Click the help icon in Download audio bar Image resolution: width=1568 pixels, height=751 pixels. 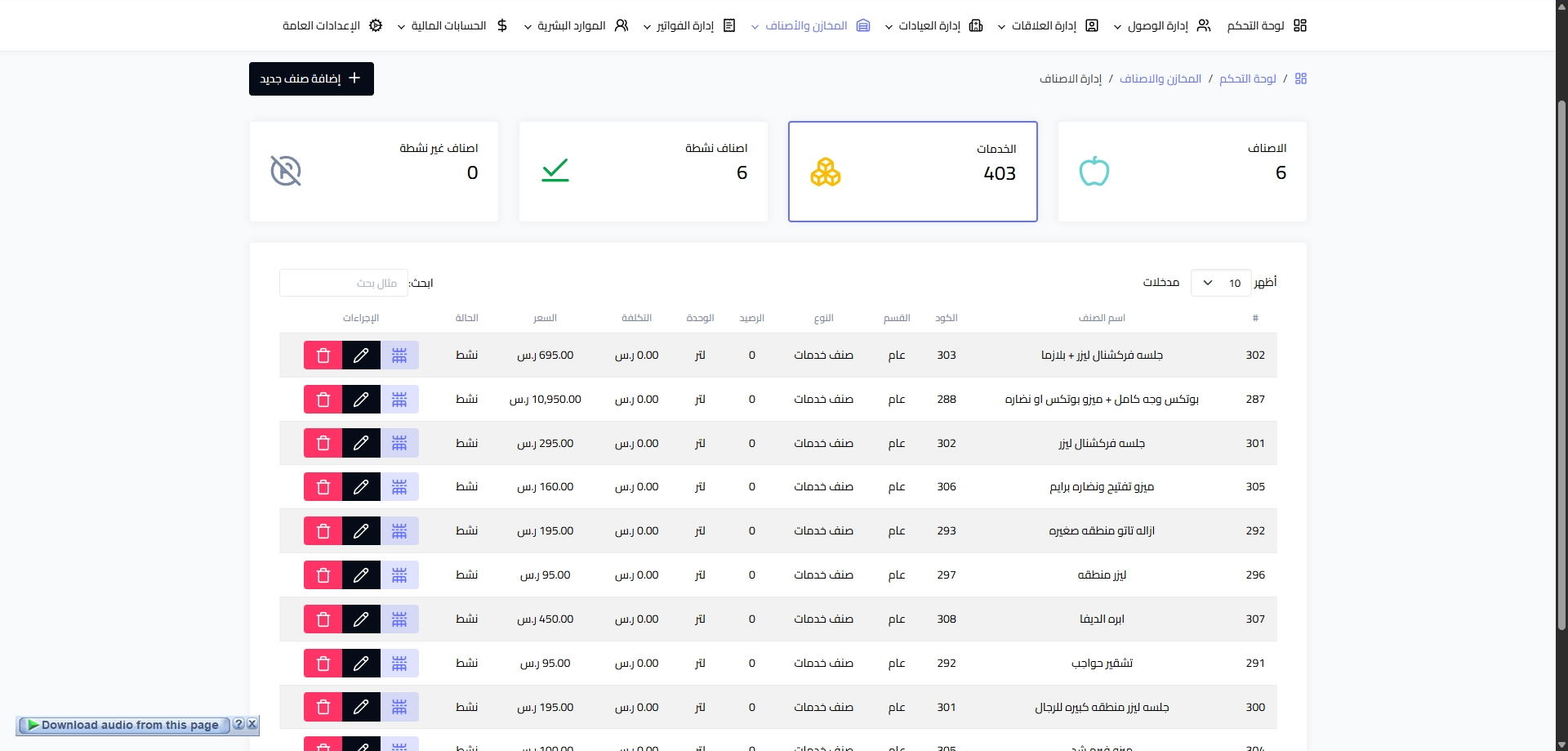238,724
